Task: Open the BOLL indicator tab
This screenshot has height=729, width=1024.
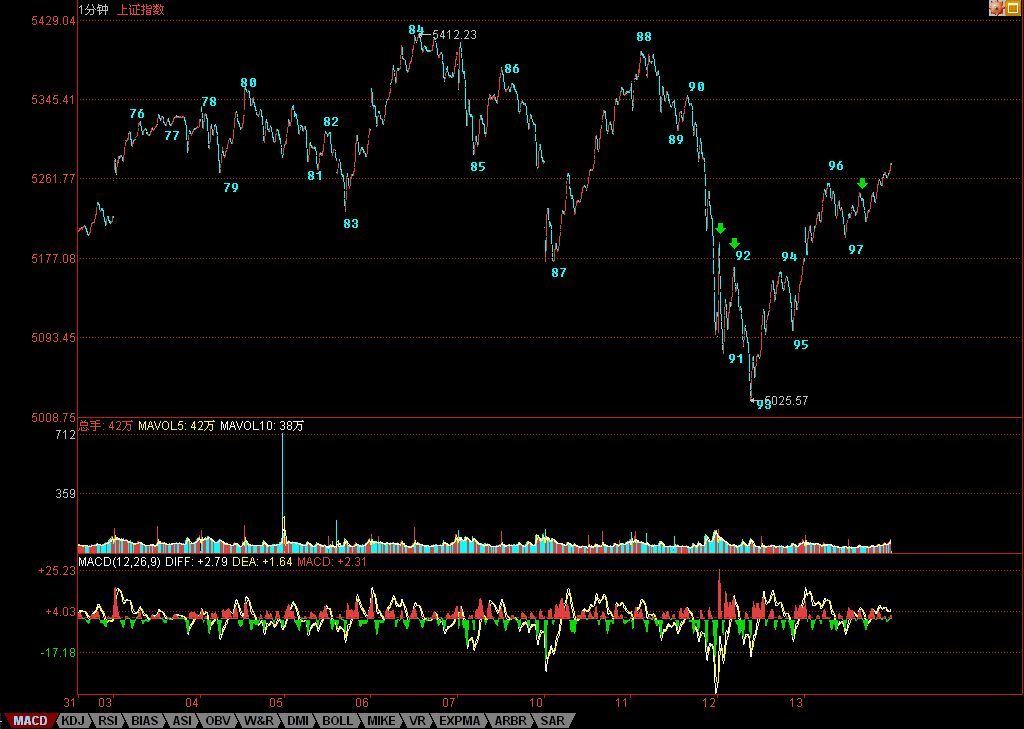Action: (337, 720)
